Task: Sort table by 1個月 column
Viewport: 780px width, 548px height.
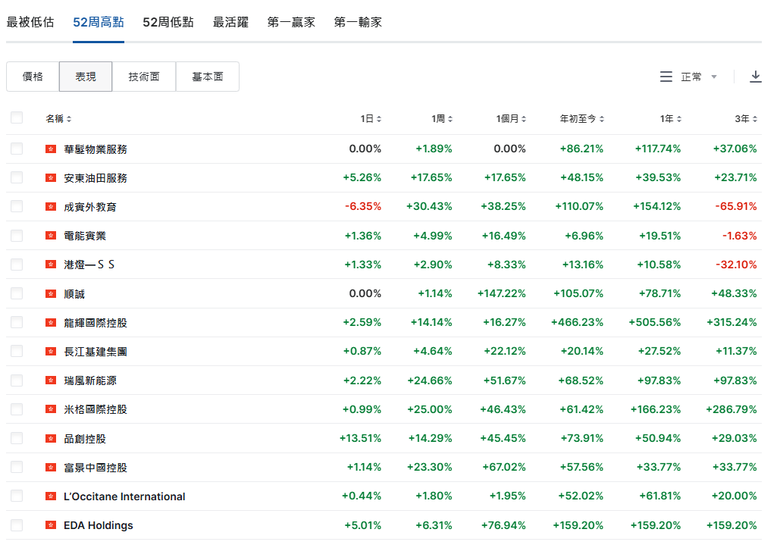Action: (x=511, y=118)
